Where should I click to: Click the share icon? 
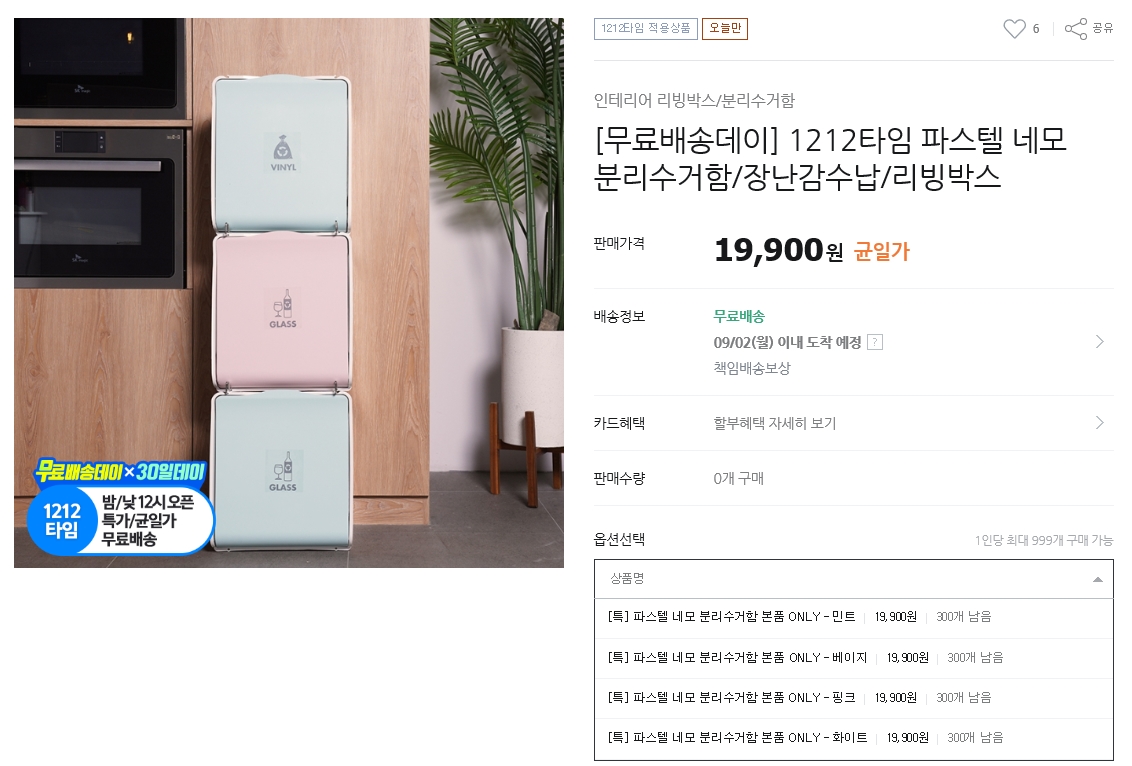point(1076,29)
